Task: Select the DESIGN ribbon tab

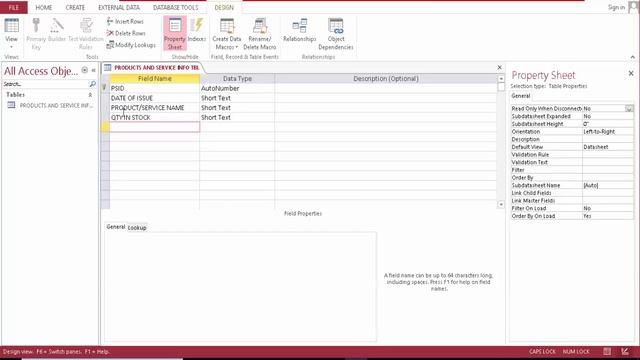Action: coord(224,7)
